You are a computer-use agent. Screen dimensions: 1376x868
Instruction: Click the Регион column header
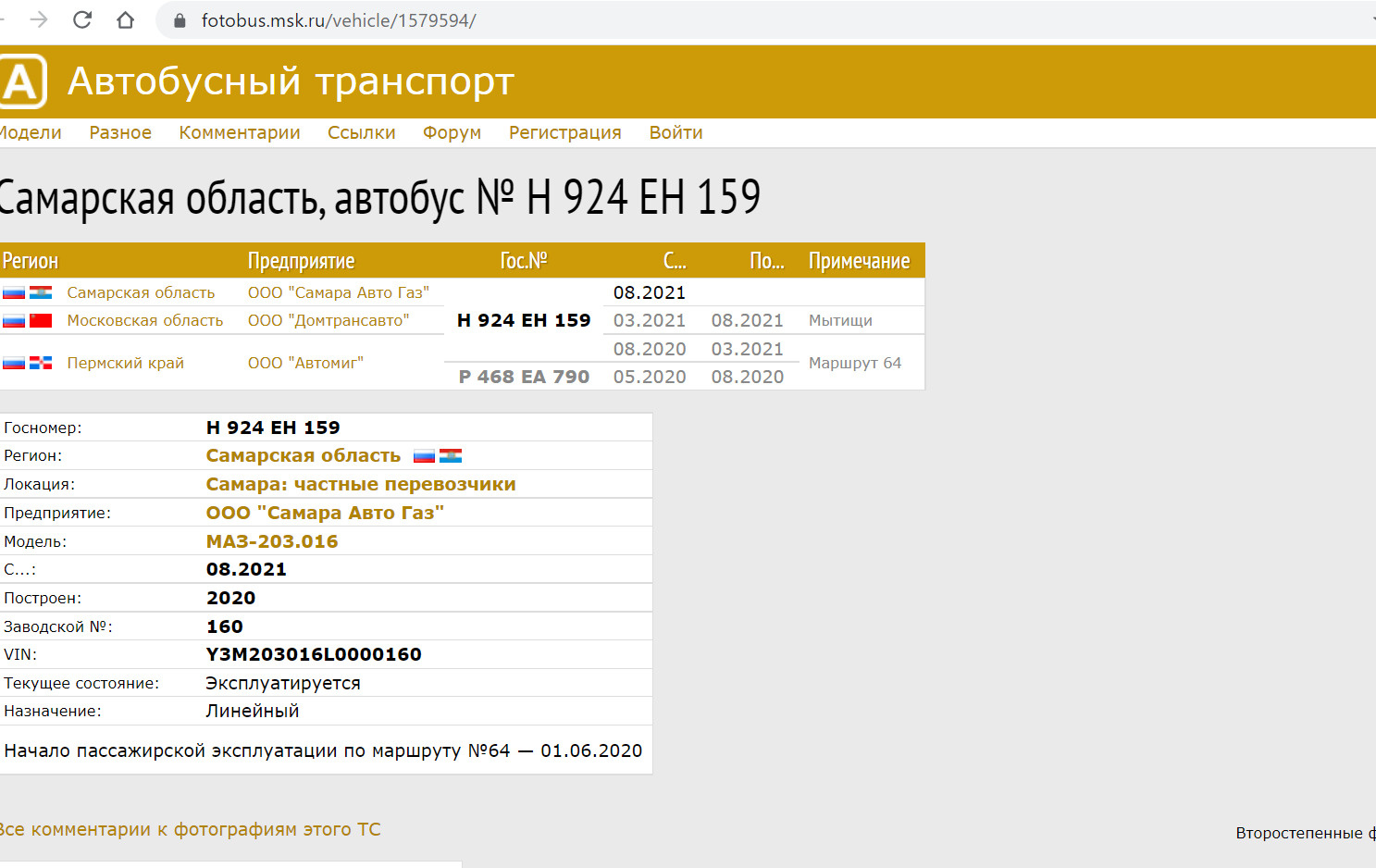point(31,261)
